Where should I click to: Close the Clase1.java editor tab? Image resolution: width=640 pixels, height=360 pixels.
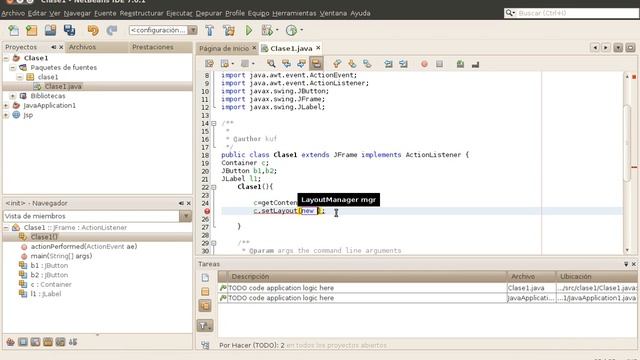point(318,48)
